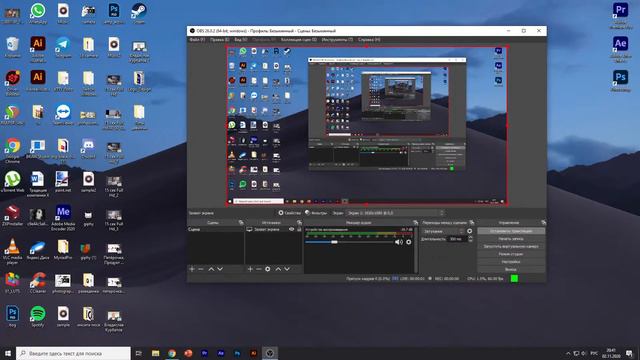This screenshot has width=640, height=360.
Task: Start recording from the Controls panel
Action: coord(511,239)
